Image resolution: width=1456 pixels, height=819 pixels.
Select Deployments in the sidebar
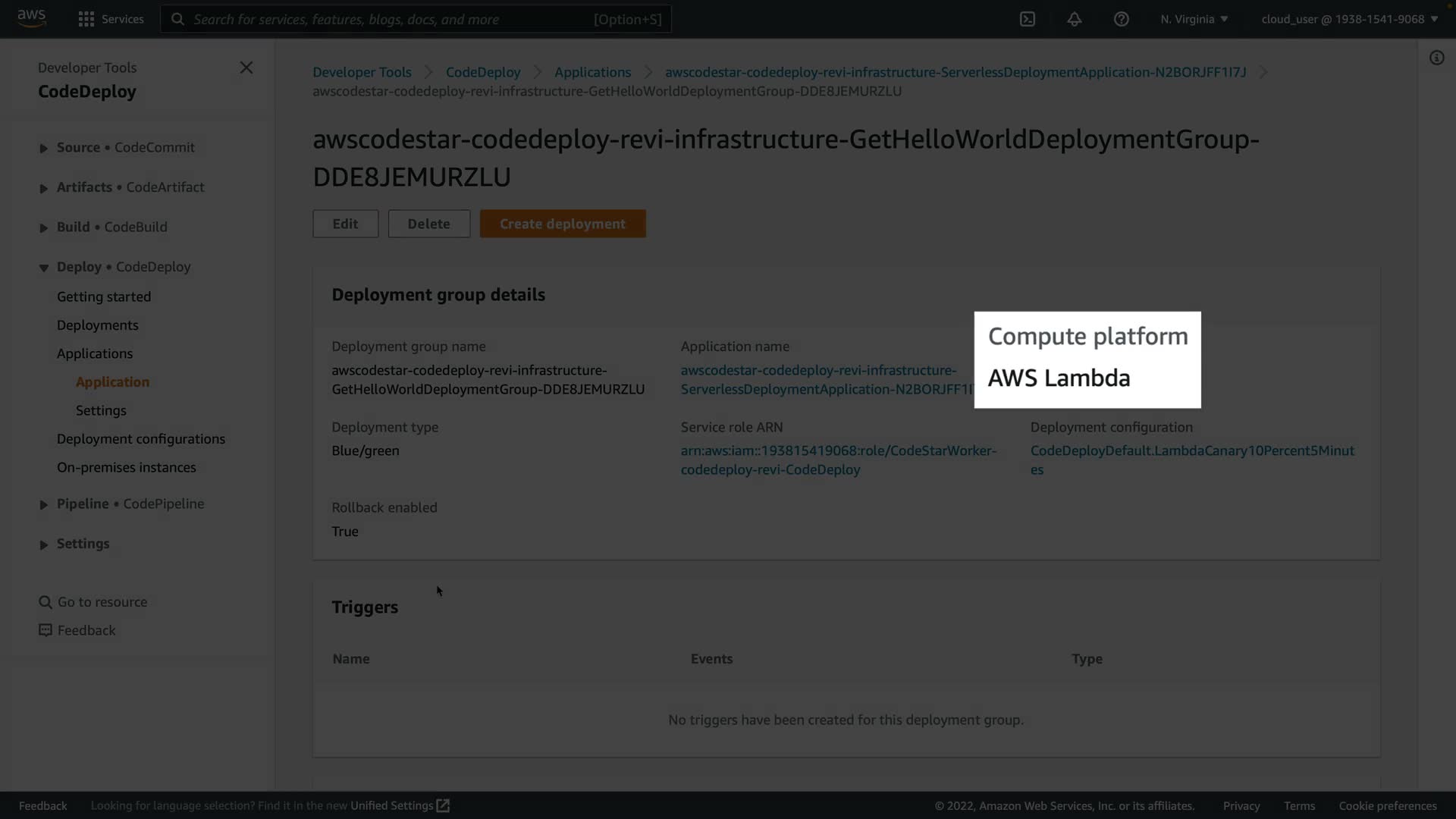(x=97, y=325)
